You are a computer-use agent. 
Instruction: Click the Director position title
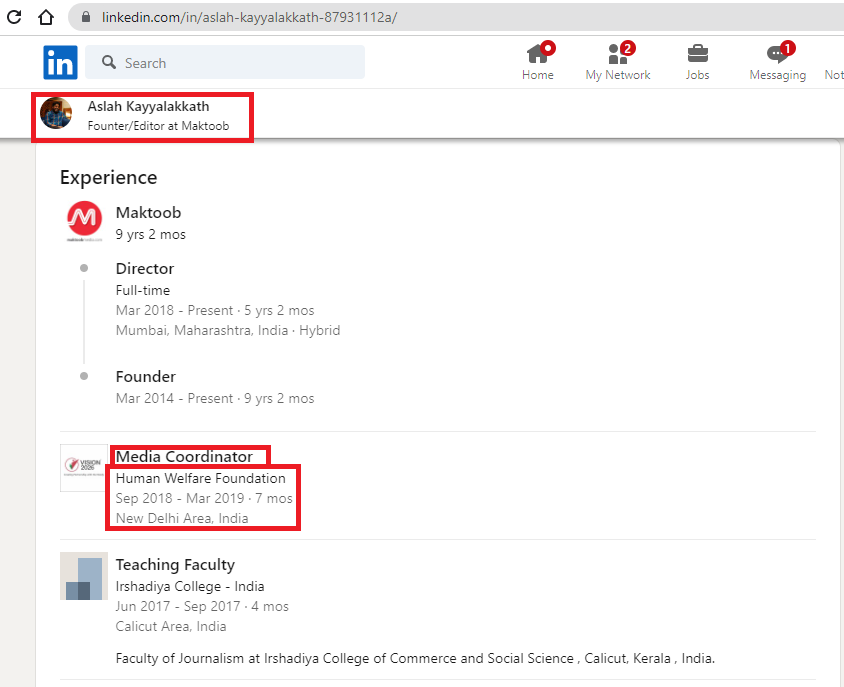click(x=145, y=269)
